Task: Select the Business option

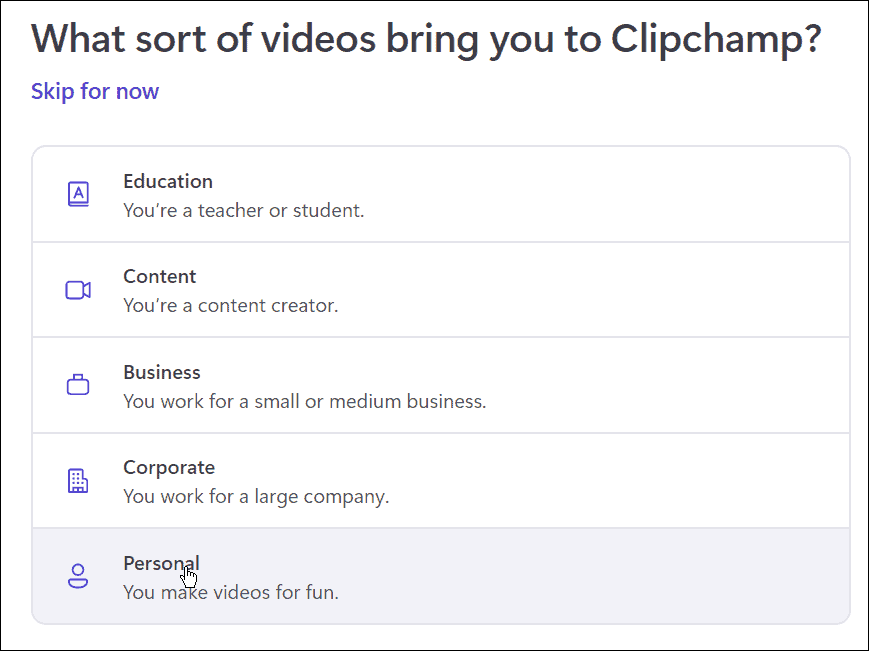Action: [440, 385]
